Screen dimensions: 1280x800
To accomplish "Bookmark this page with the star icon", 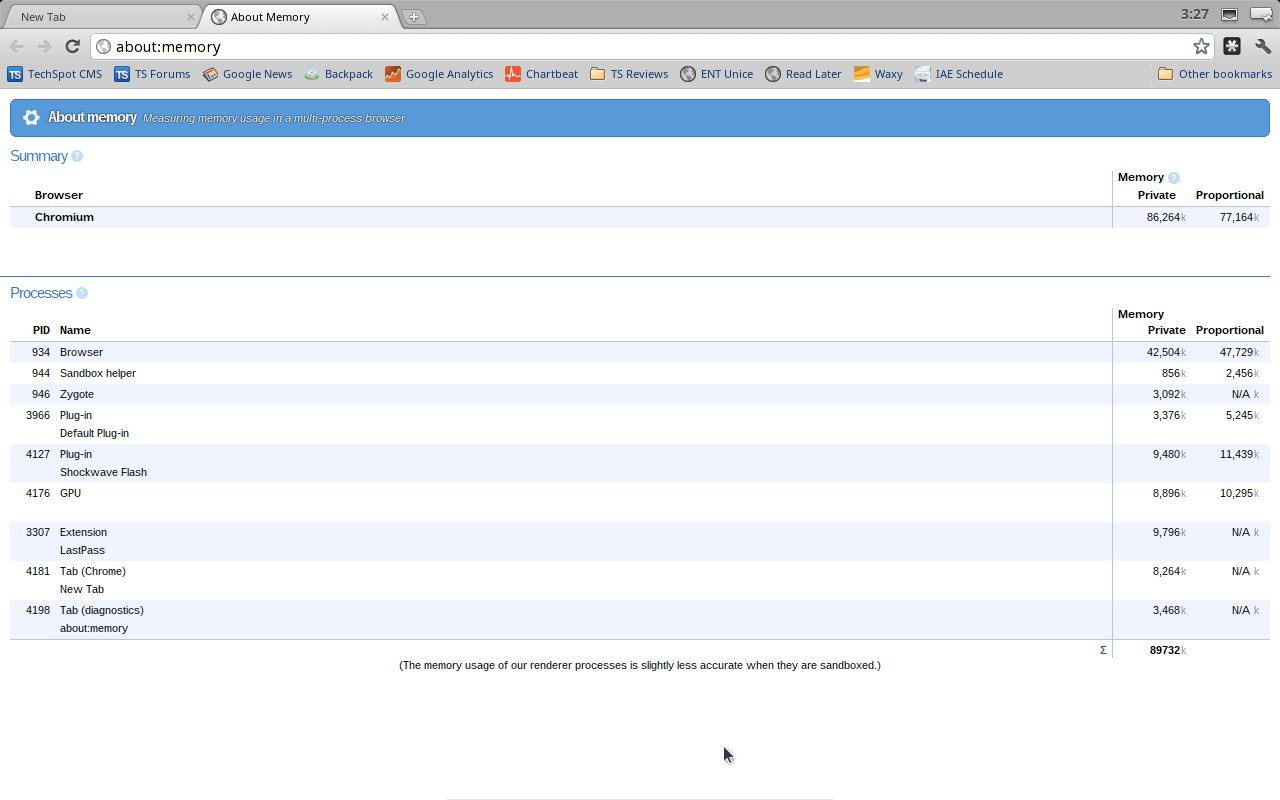I will tap(1201, 46).
